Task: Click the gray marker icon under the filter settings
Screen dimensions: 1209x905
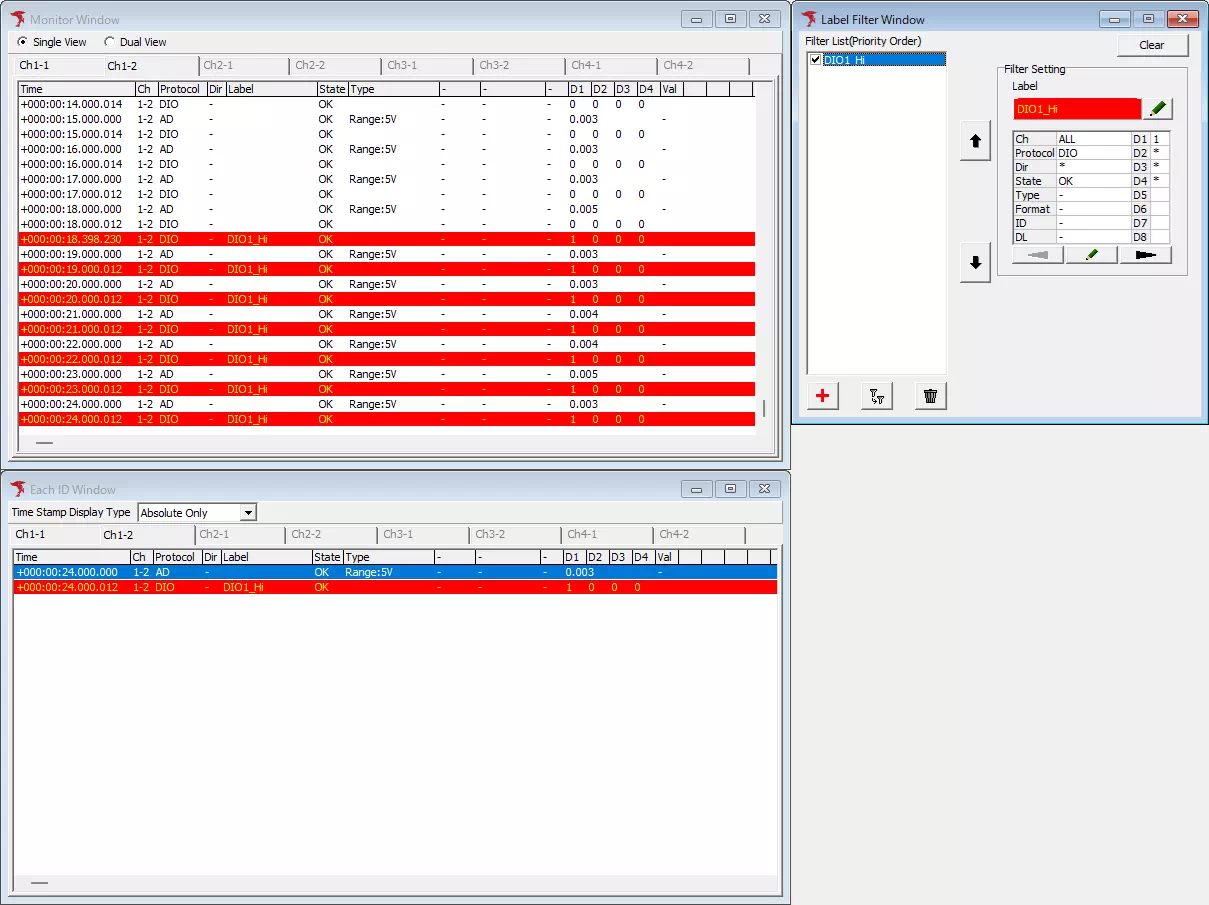Action: point(1037,255)
